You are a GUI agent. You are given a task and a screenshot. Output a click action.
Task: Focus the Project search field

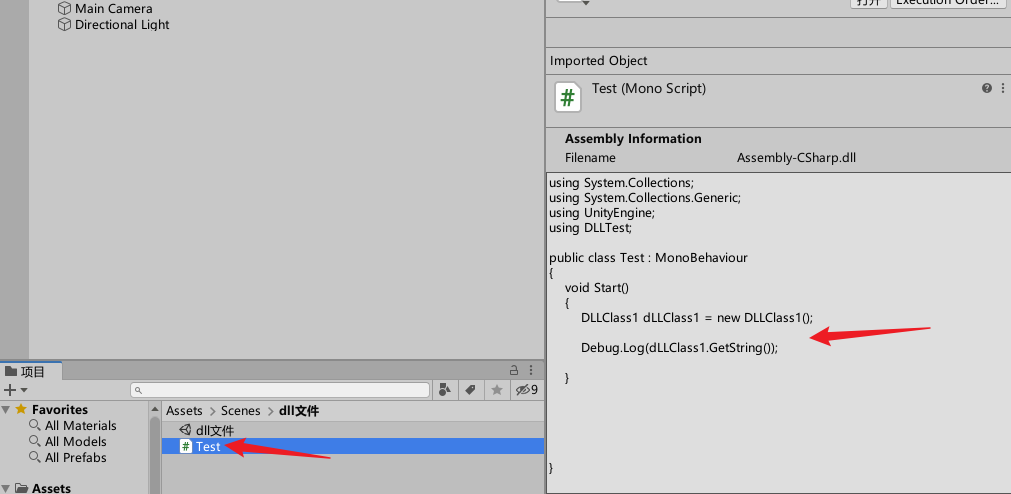[280, 390]
